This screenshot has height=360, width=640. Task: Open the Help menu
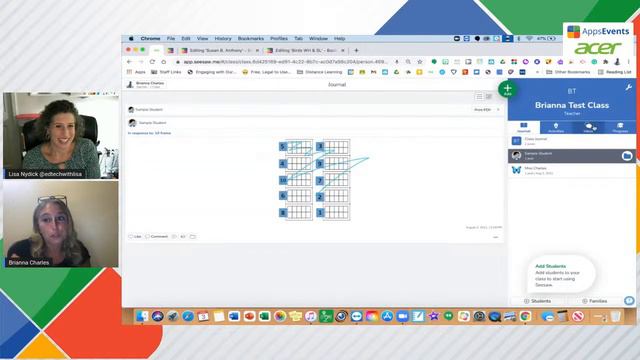tap(340, 38)
